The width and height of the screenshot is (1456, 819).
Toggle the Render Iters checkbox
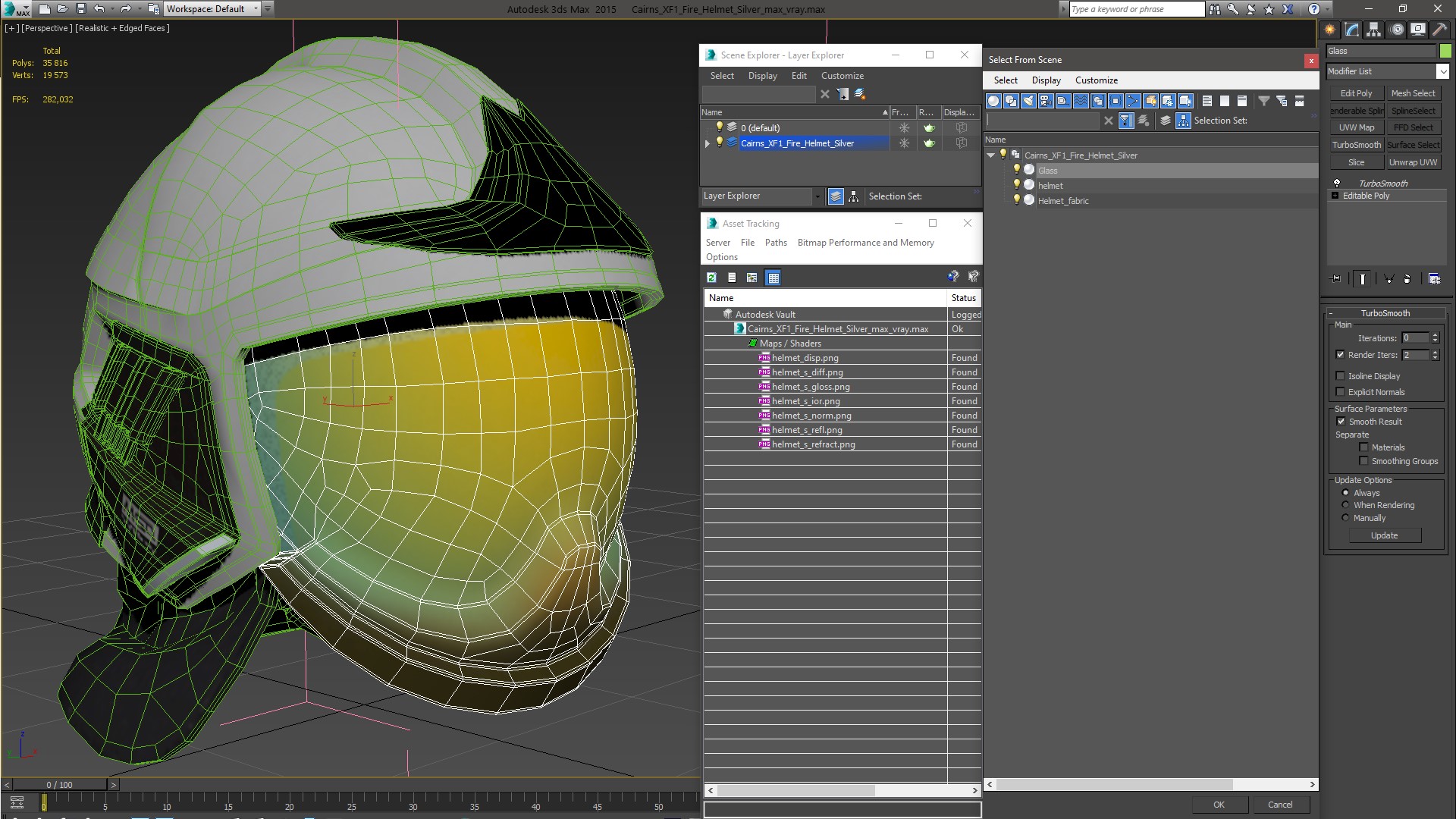[x=1340, y=355]
